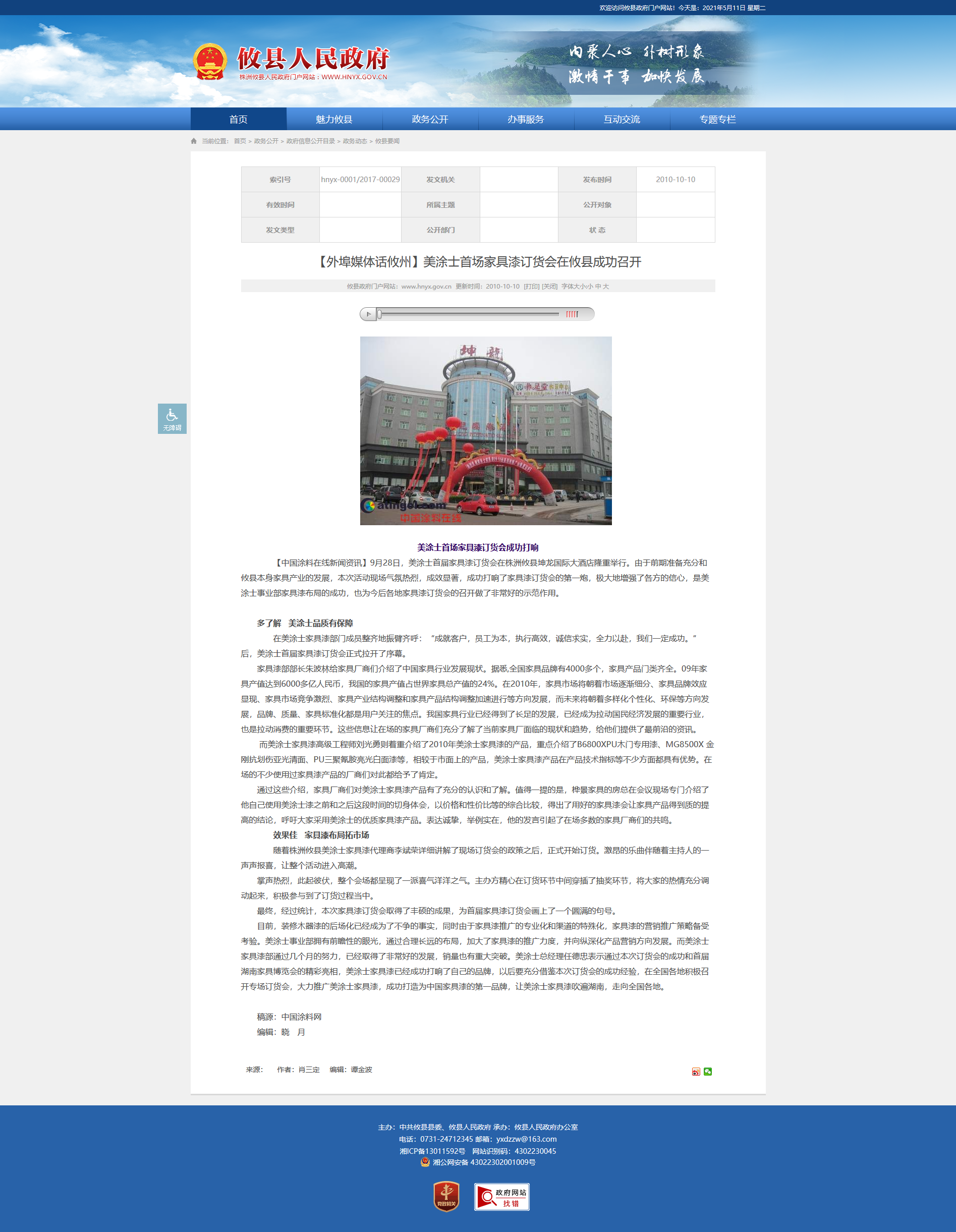
Task: Click the 有效时间 table header cell
Action: pos(280,205)
